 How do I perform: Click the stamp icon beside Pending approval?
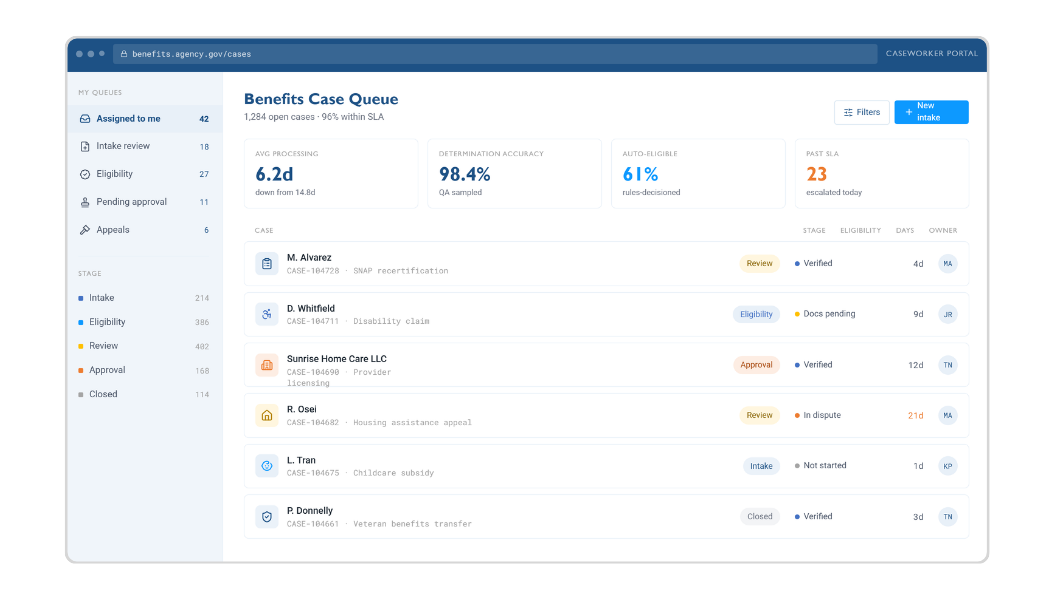85,202
